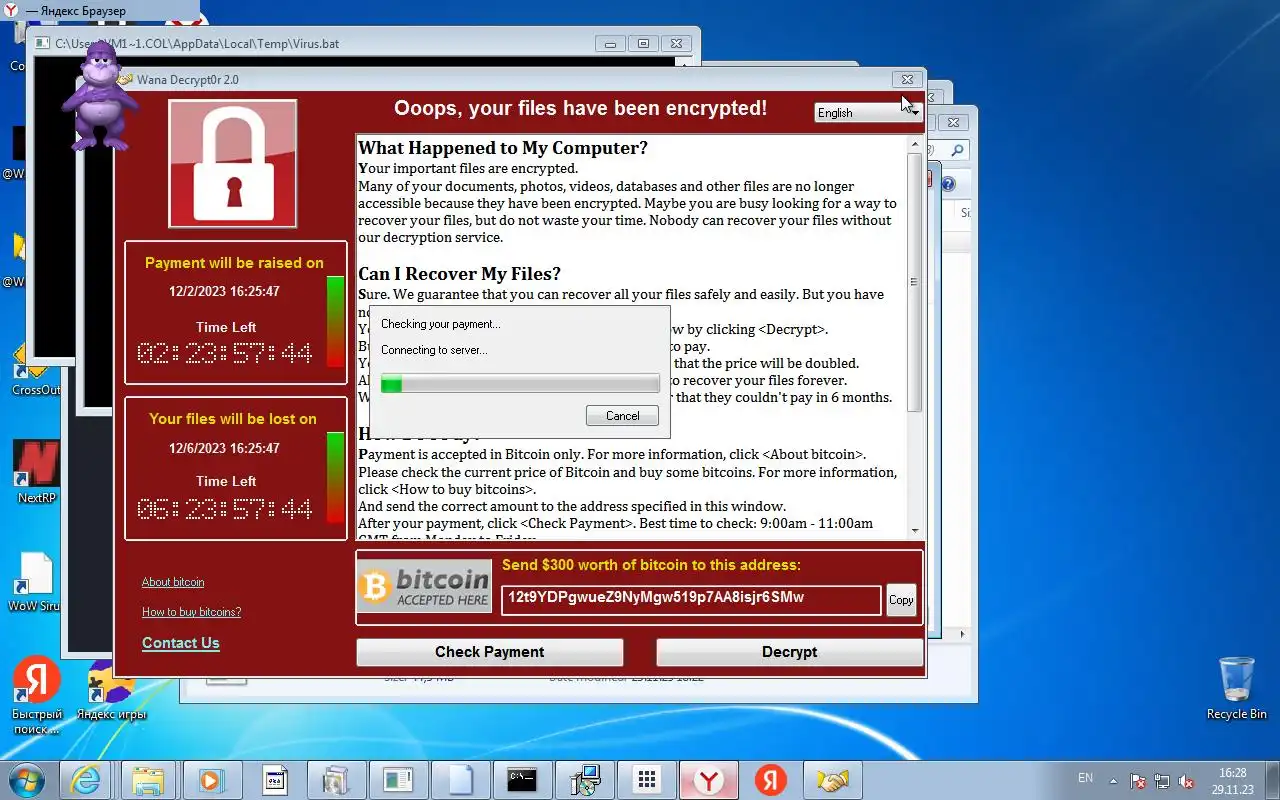Select the WoW Sirus desktop shortcut

(34, 582)
